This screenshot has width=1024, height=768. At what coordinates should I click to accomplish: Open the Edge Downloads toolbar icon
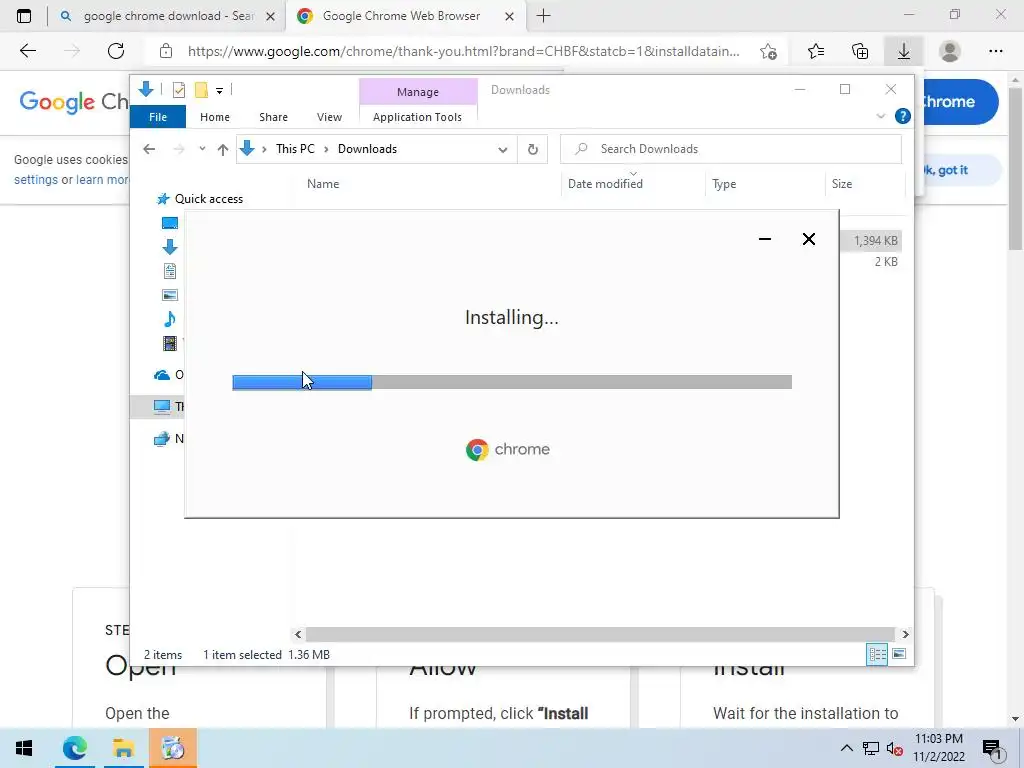[904, 51]
